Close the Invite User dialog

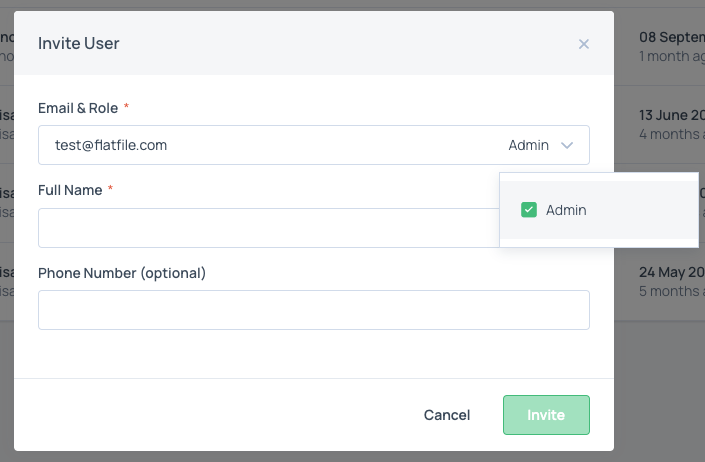coord(584,44)
